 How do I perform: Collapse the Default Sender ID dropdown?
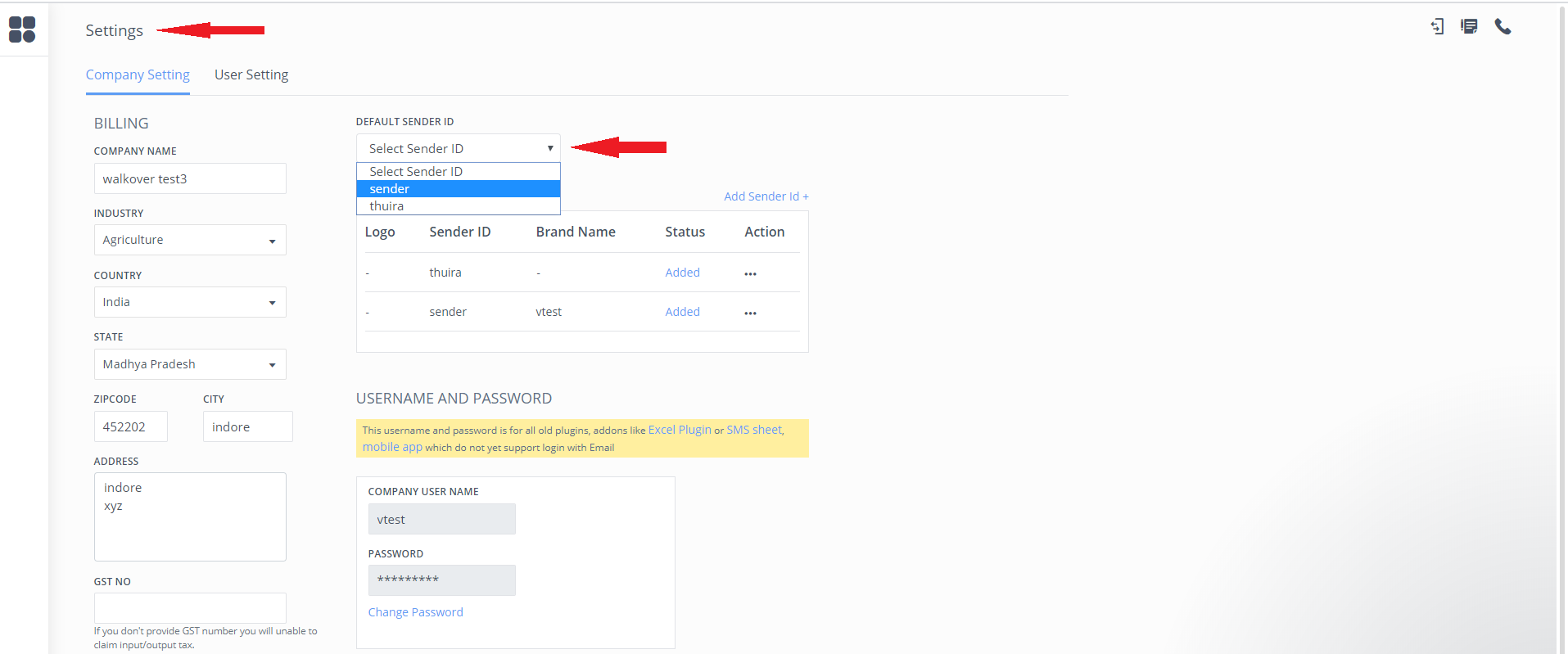(458, 148)
